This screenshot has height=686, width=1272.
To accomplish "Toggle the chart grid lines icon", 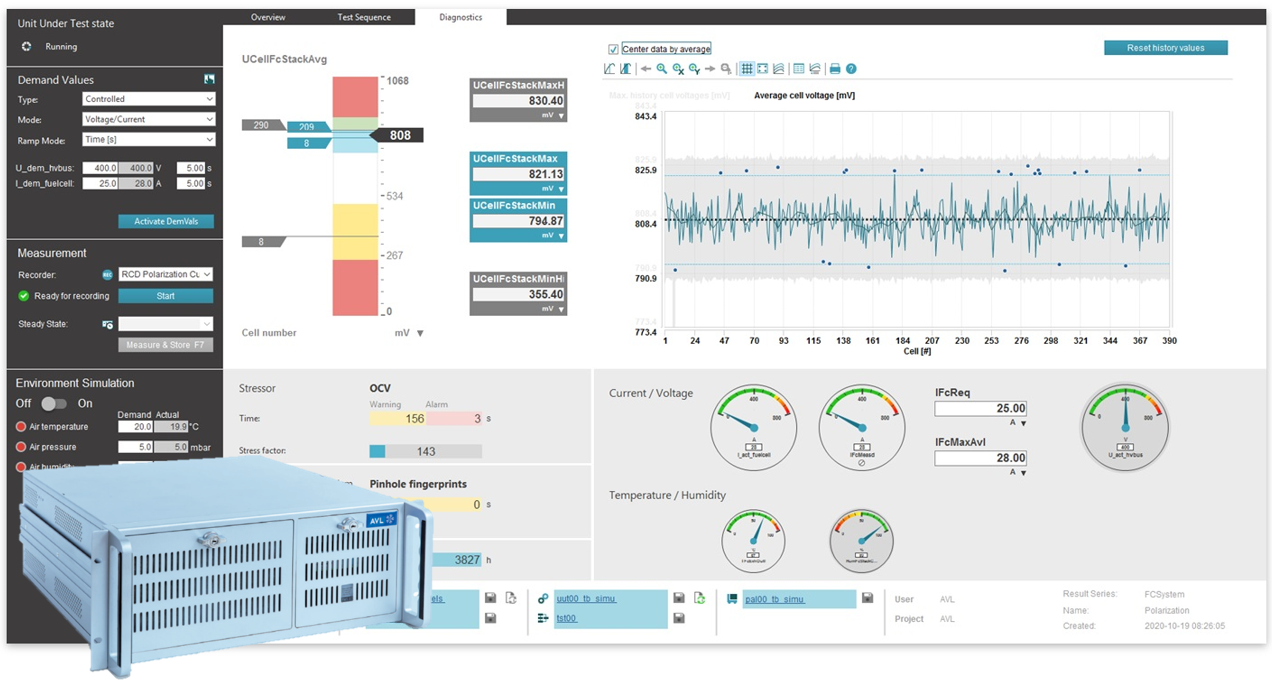I will (746, 69).
